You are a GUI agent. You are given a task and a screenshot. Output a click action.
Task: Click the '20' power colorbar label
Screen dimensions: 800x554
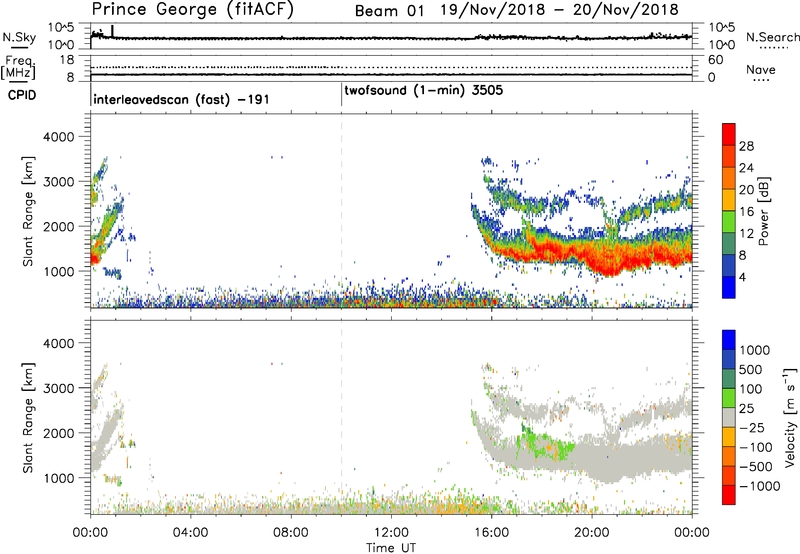click(746, 190)
